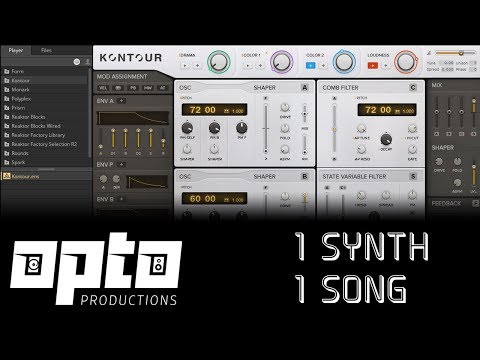Image resolution: width=480 pixels, height=360 pixels.
Task: Switch to the Player tab
Action: [x=16, y=50]
